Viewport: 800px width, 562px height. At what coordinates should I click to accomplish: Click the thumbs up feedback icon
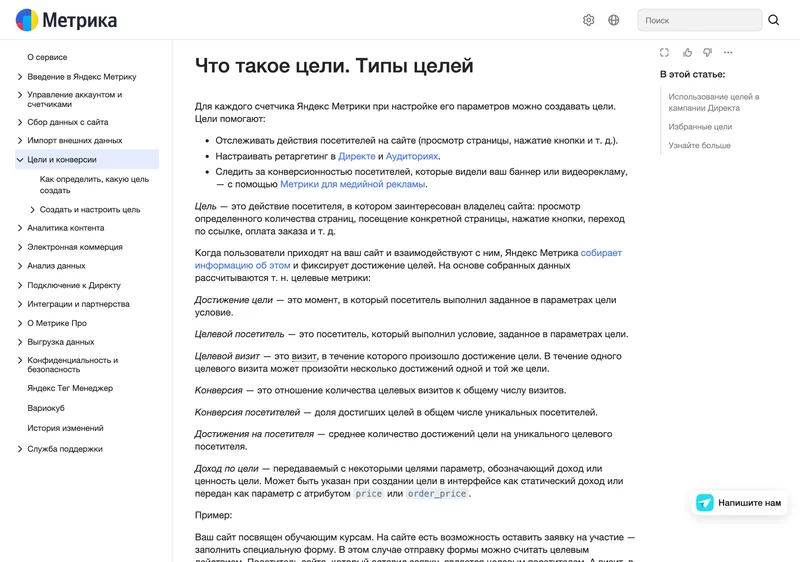coord(687,53)
